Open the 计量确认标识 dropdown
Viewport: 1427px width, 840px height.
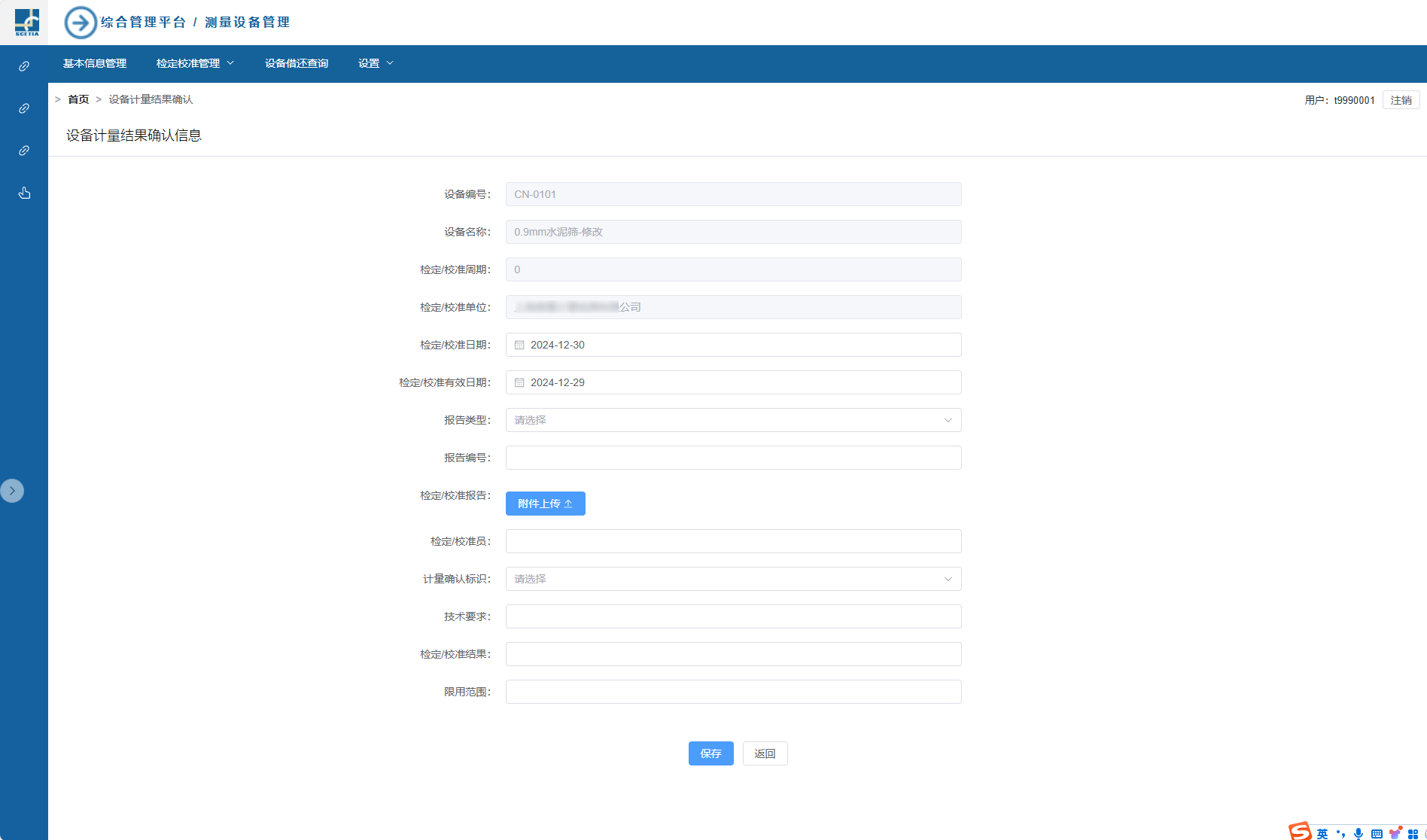(733, 579)
